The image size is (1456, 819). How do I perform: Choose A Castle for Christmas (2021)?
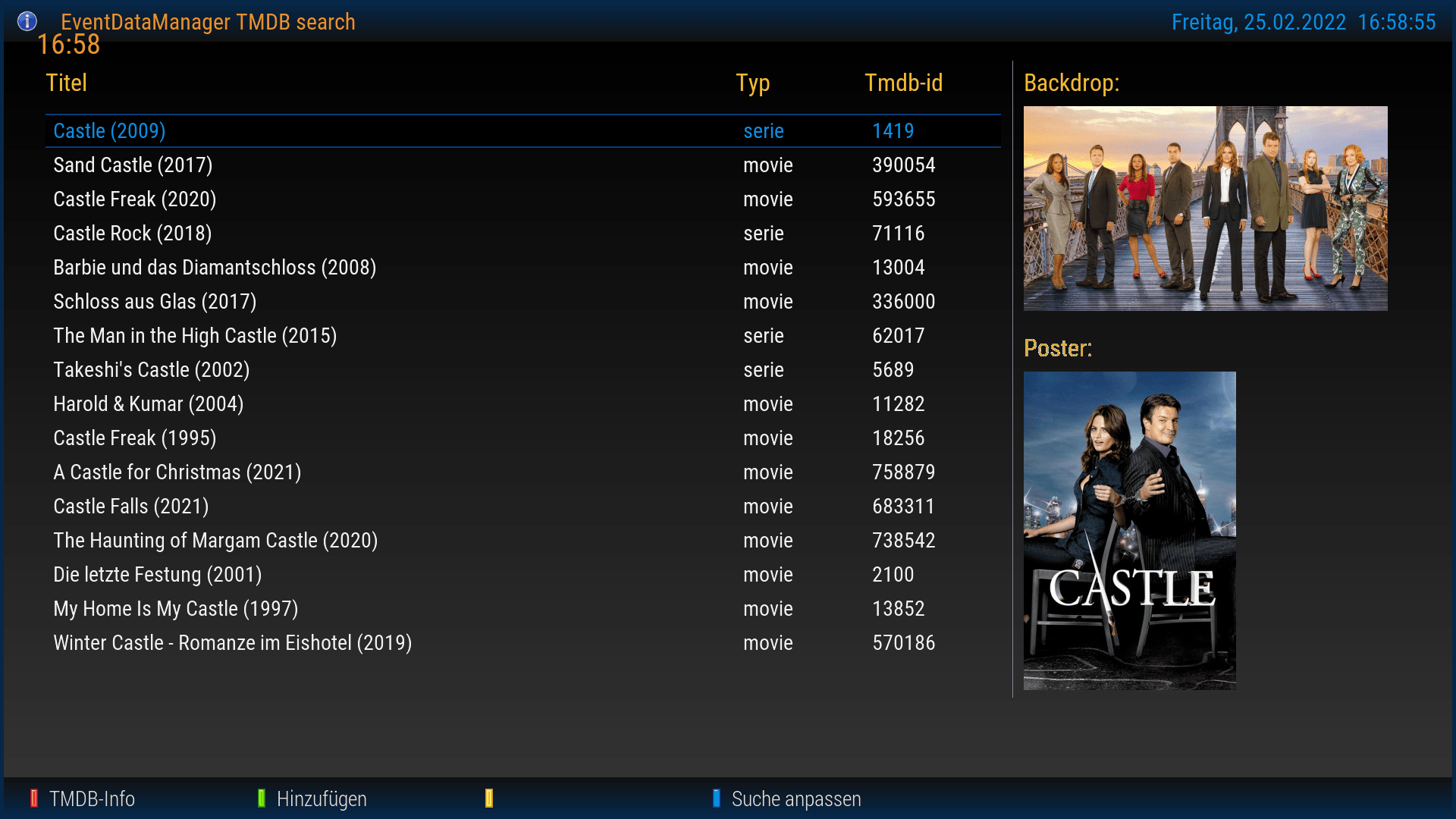pos(177,472)
